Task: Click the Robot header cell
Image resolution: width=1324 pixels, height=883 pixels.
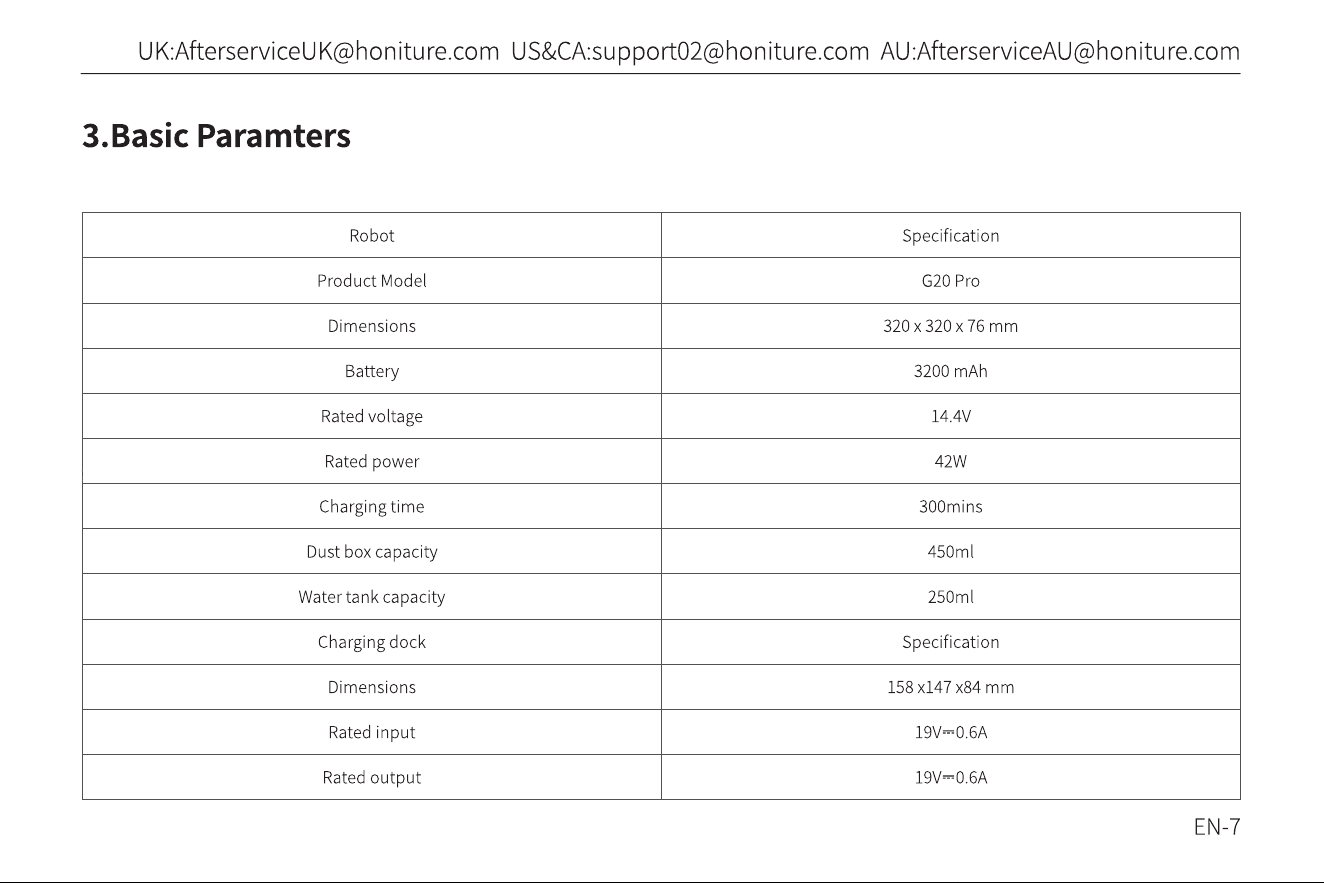Action: 372,236
